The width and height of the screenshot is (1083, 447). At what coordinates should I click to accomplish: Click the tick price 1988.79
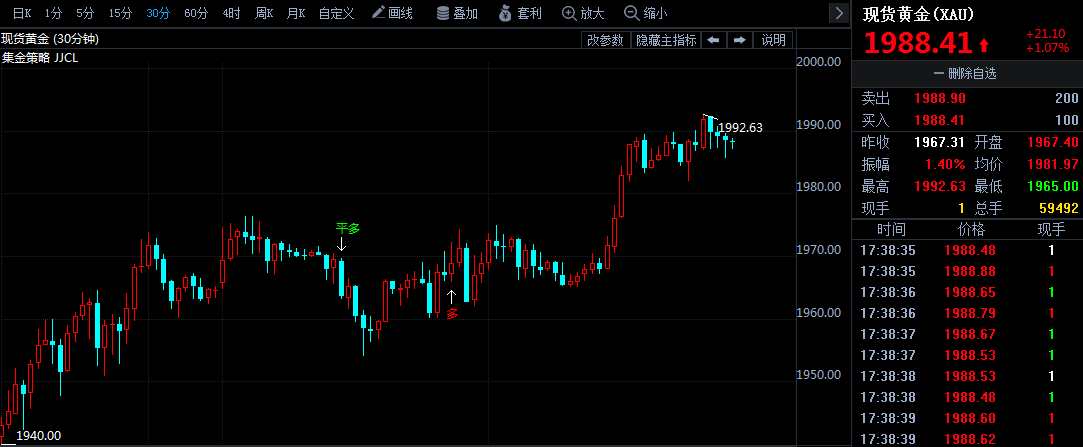point(970,314)
